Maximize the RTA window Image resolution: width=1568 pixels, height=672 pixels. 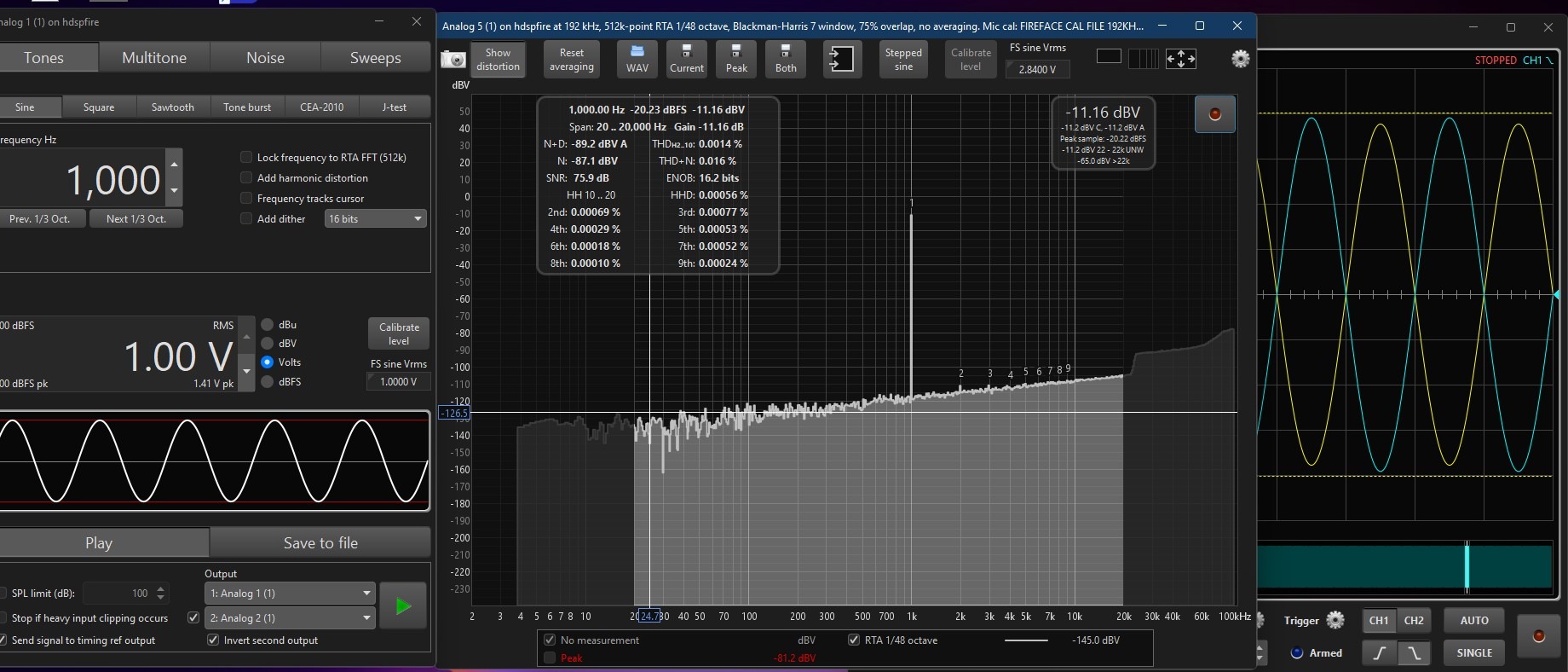point(1200,26)
